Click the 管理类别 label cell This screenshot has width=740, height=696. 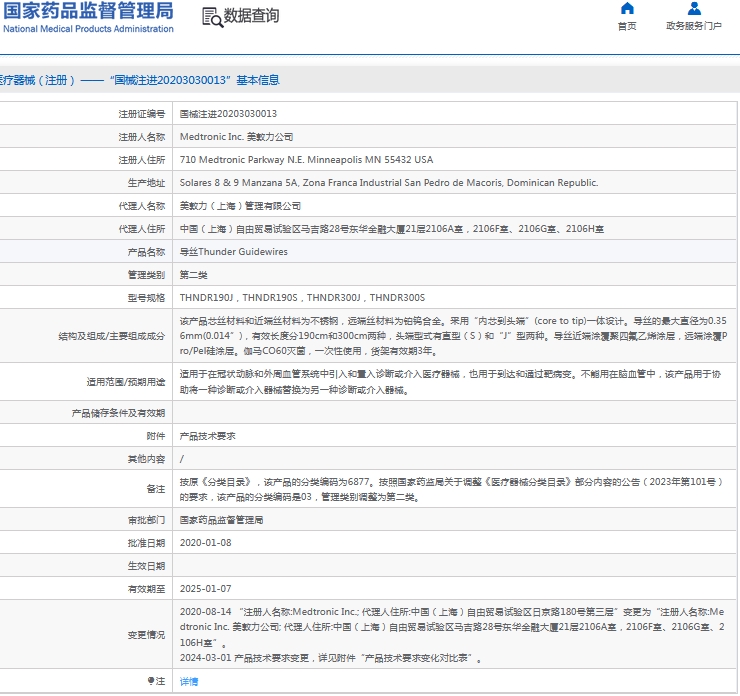coord(146,275)
